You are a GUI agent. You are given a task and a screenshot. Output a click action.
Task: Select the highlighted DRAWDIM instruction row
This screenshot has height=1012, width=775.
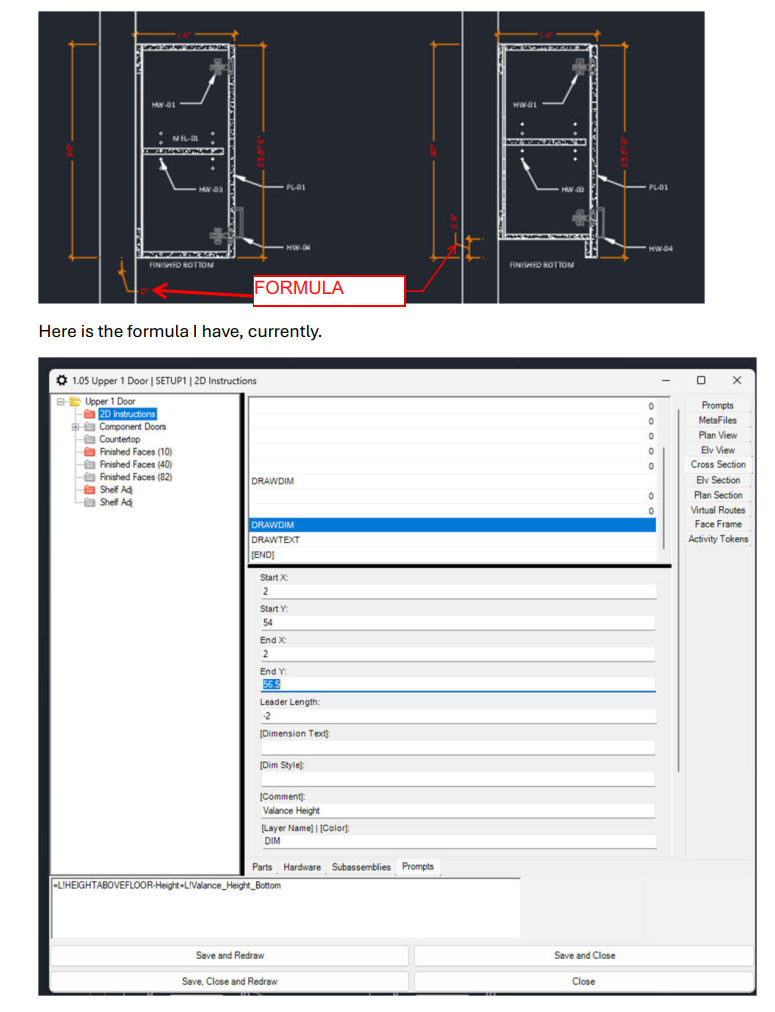(452, 525)
